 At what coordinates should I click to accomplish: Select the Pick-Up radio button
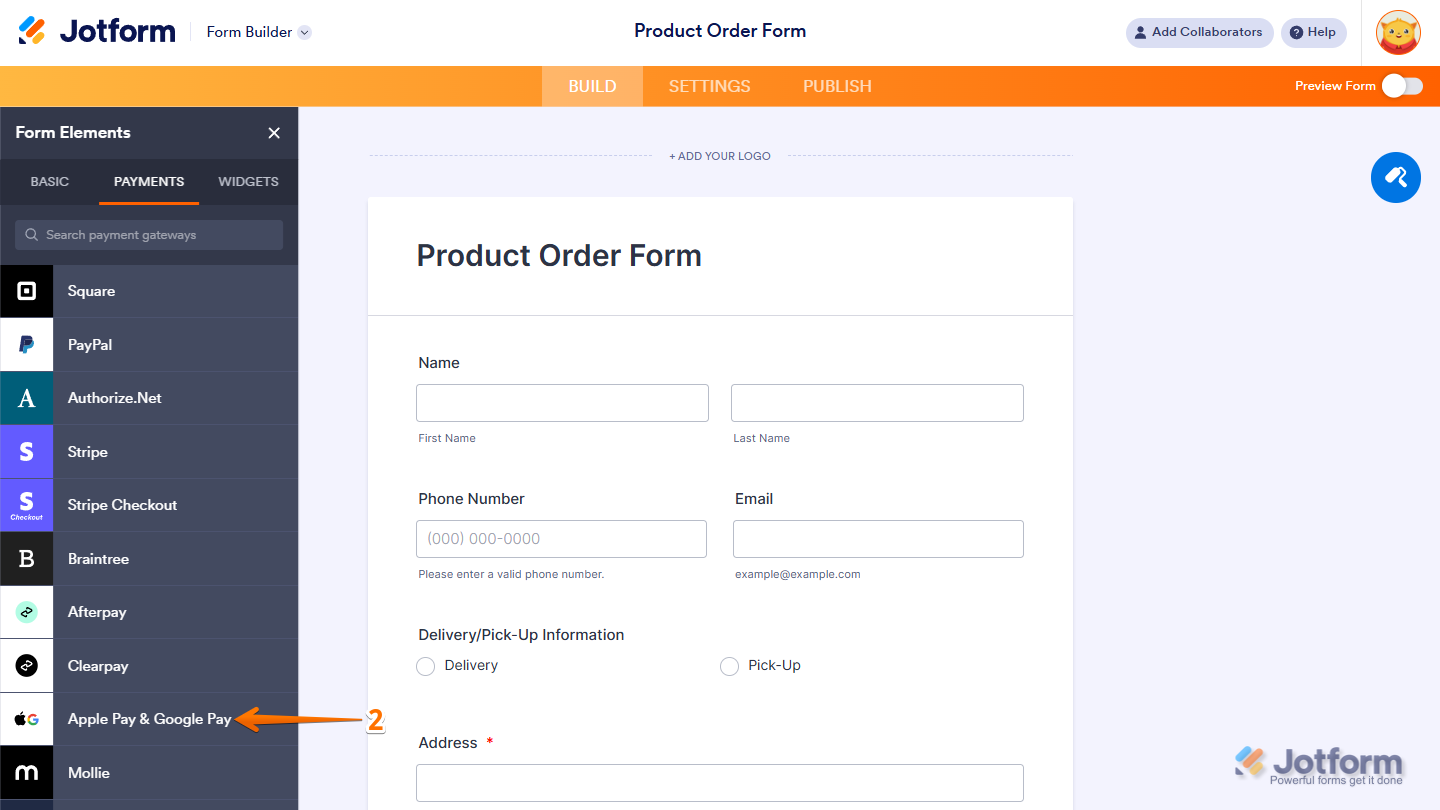click(x=730, y=666)
